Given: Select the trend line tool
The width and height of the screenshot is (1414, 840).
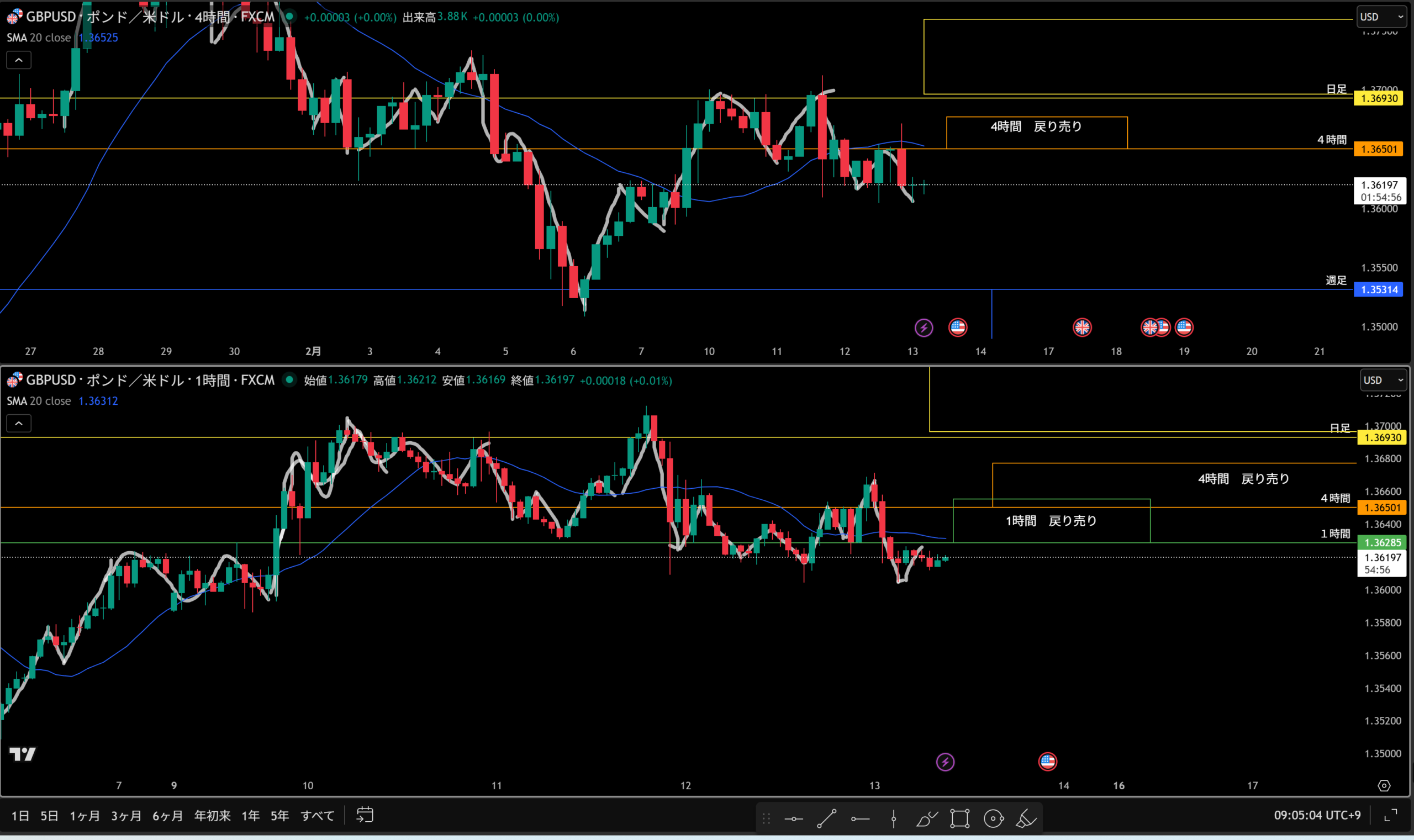Looking at the screenshot, I should (826, 818).
